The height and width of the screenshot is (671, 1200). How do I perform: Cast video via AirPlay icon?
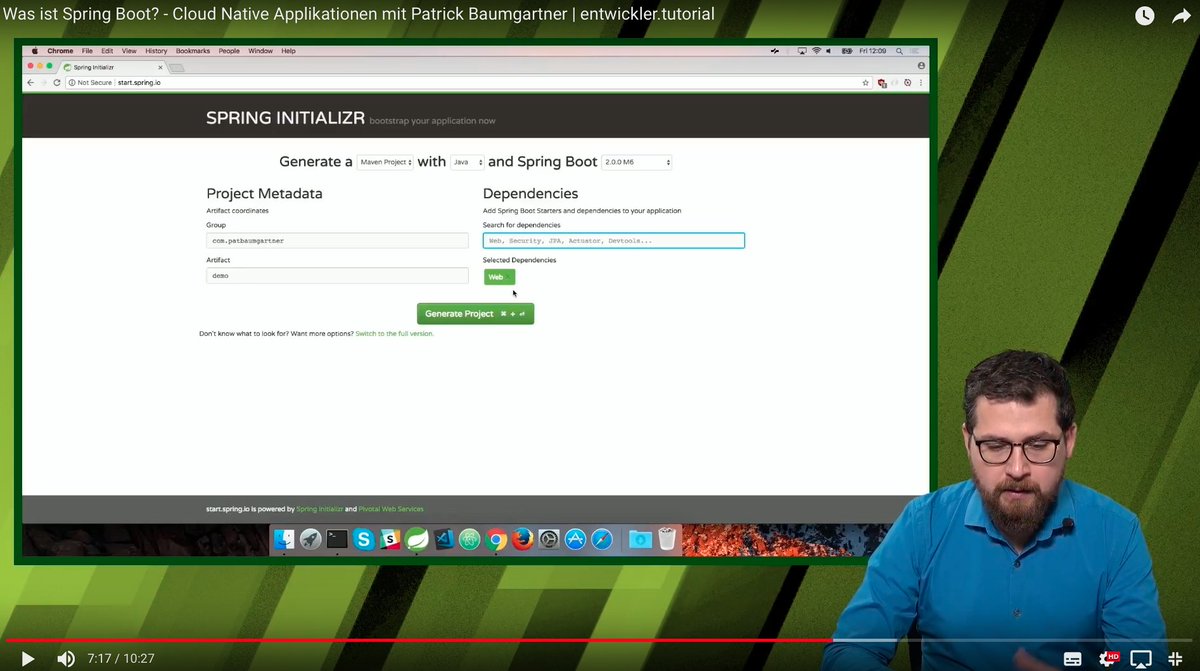point(1141,658)
